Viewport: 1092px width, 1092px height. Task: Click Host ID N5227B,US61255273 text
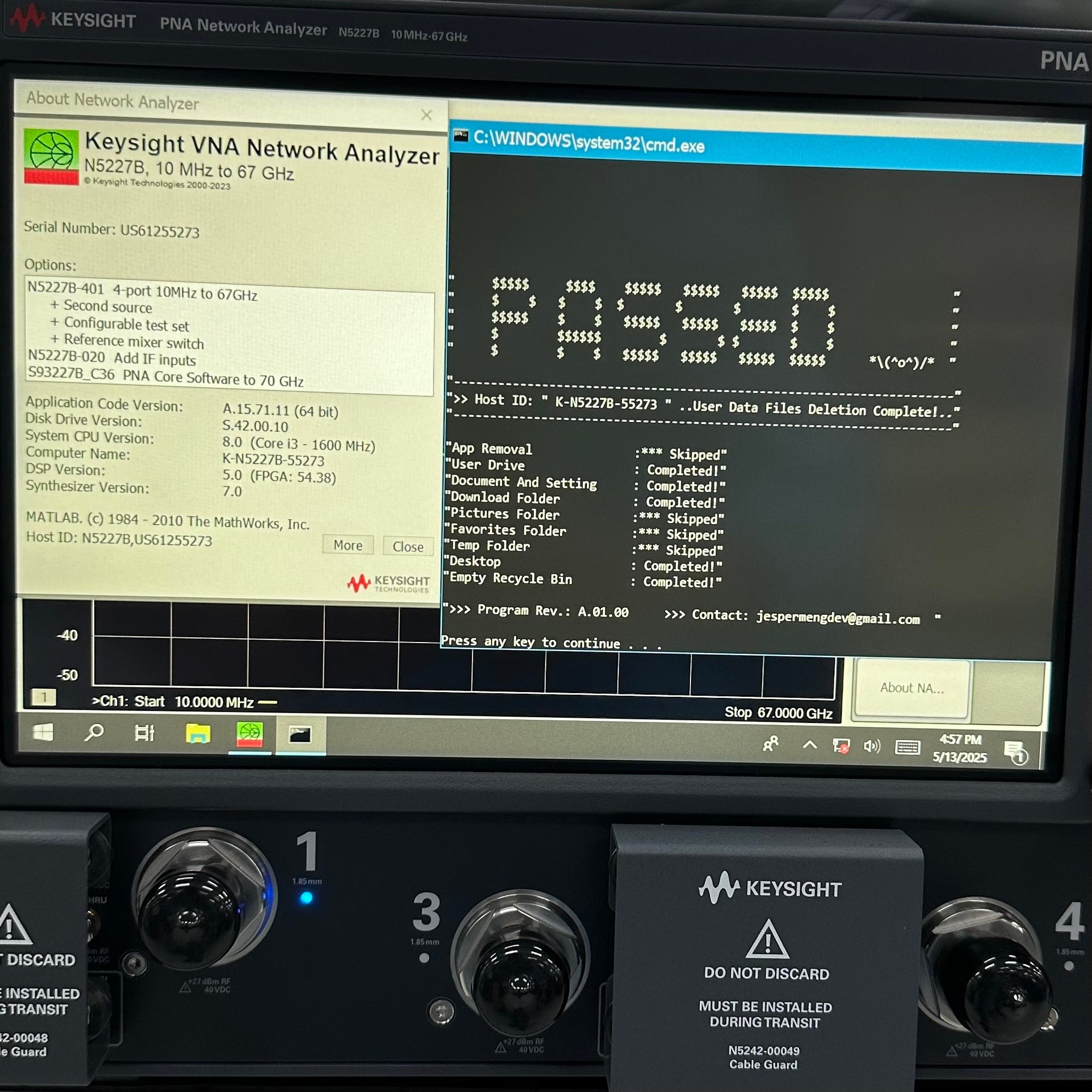click(x=119, y=539)
